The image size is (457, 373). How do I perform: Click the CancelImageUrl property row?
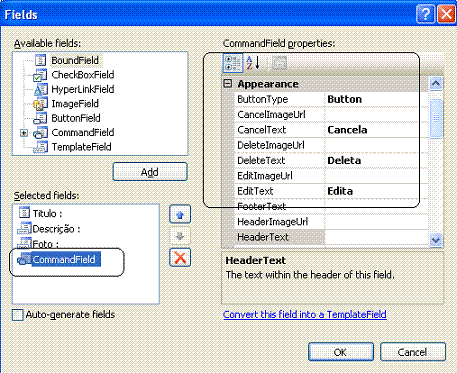tap(332, 115)
